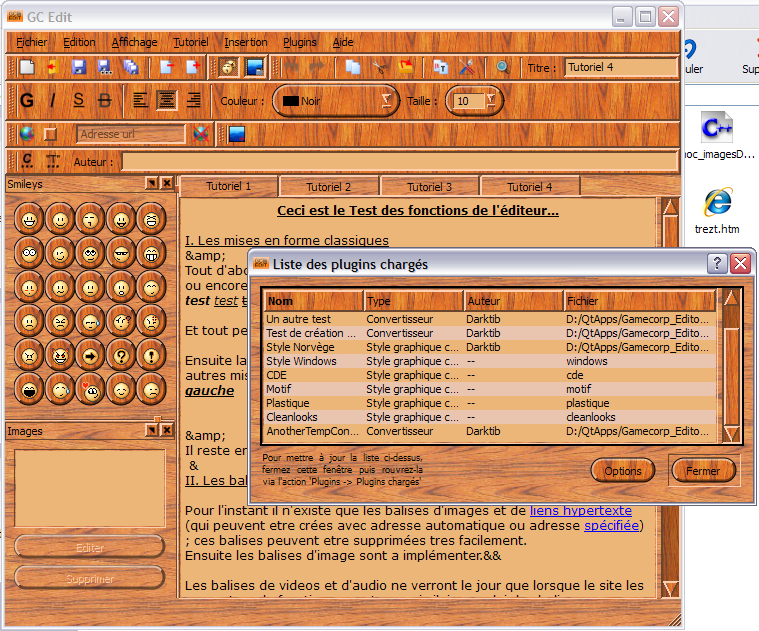Viewport: 759px width, 631px height.
Task: Click the text conversion icon with letter T
Action: pyautogui.click(x=440, y=67)
